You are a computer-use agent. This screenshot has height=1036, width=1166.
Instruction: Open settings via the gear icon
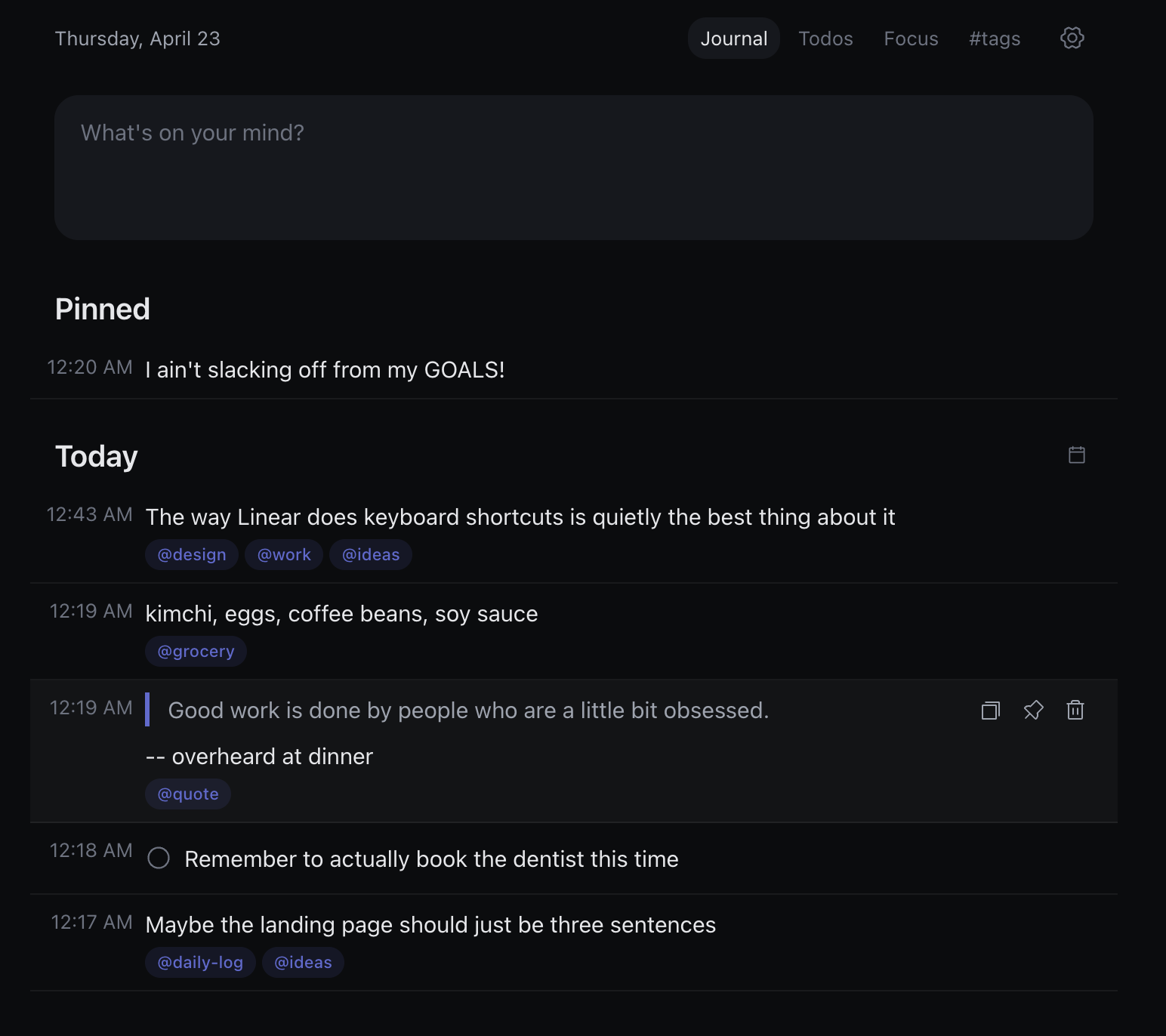[x=1072, y=38]
